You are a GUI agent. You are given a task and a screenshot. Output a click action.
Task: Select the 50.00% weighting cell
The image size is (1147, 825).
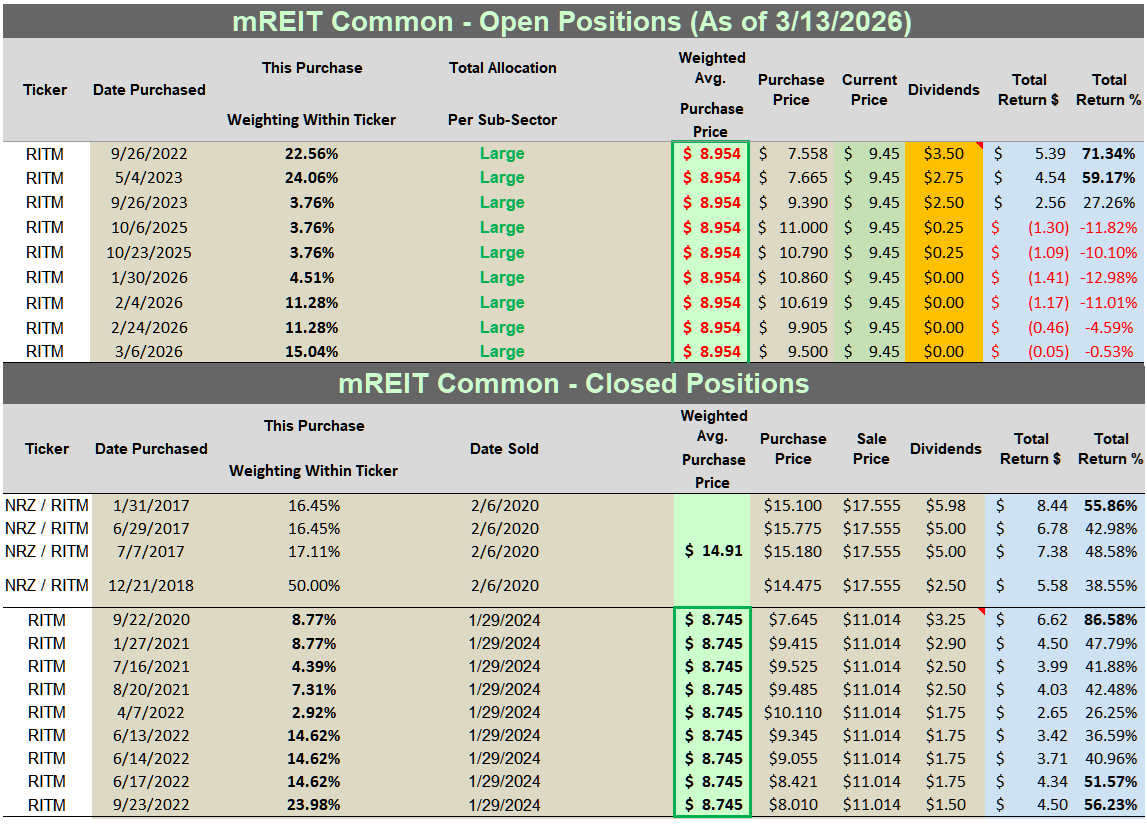(315, 586)
